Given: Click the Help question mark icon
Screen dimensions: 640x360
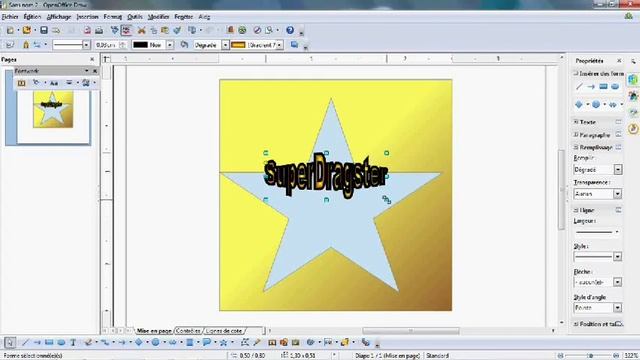Looking at the screenshot, I should (x=290, y=30).
